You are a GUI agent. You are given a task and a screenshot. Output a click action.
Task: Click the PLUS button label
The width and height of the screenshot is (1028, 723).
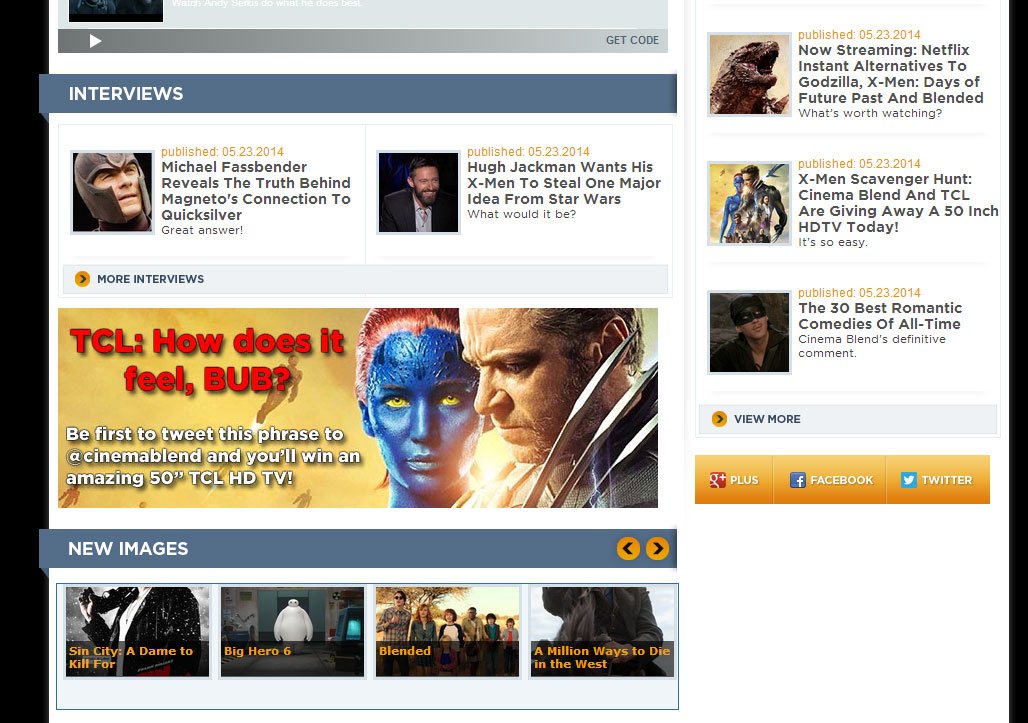744,480
